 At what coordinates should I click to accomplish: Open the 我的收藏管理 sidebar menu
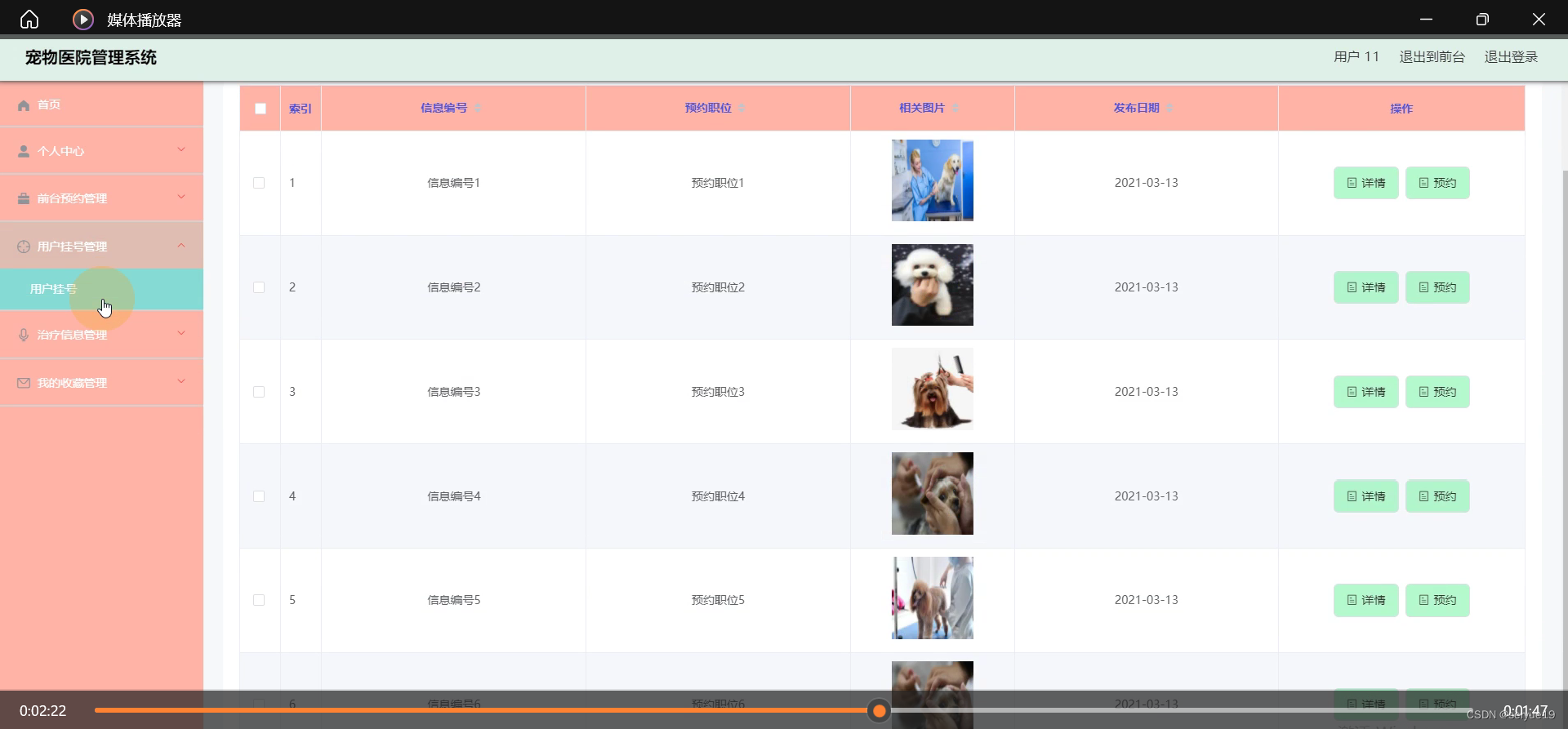101,383
